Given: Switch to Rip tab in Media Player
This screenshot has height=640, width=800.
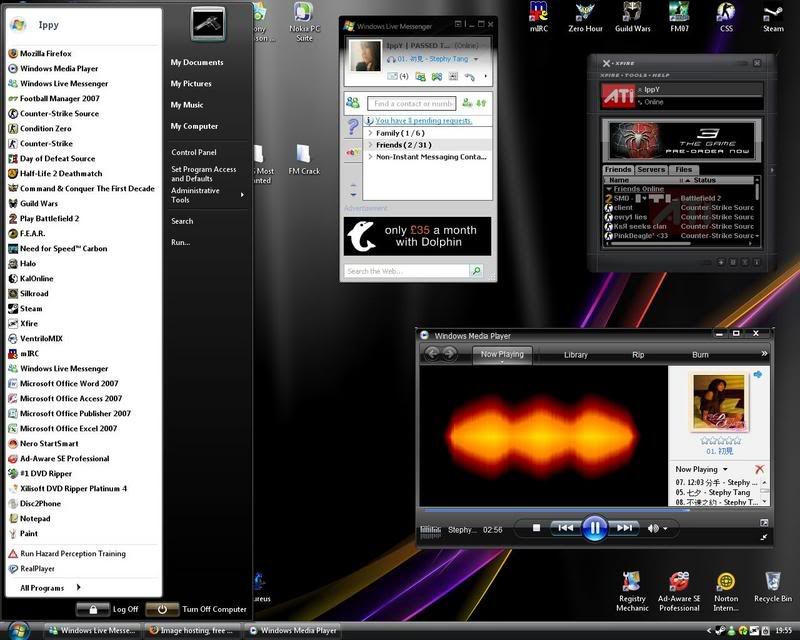Looking at the screenshot, I should pos(638,355).
